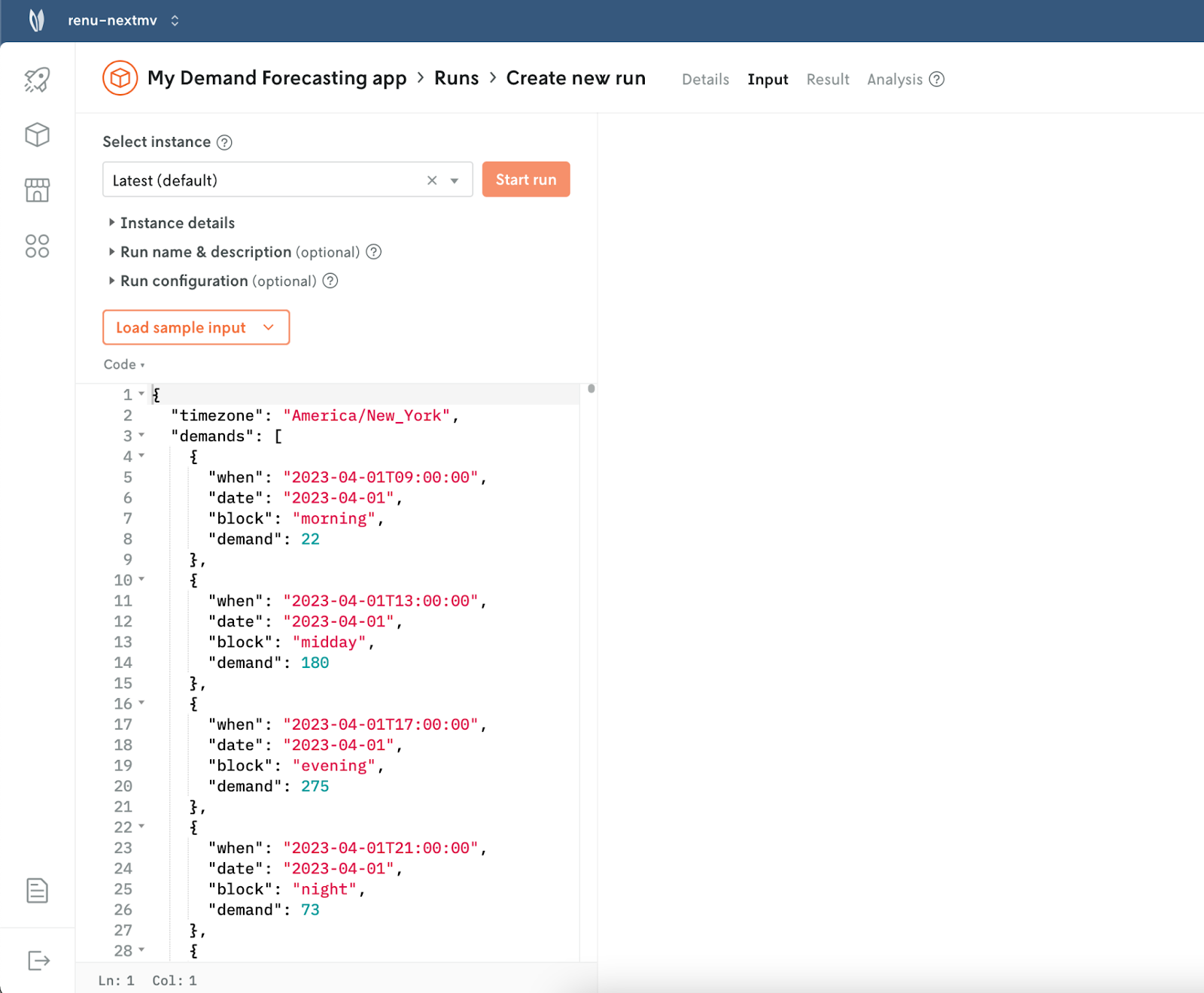The image size is (1204, 993).
Task: Switch to the Input tab
Action: point(768,80)
